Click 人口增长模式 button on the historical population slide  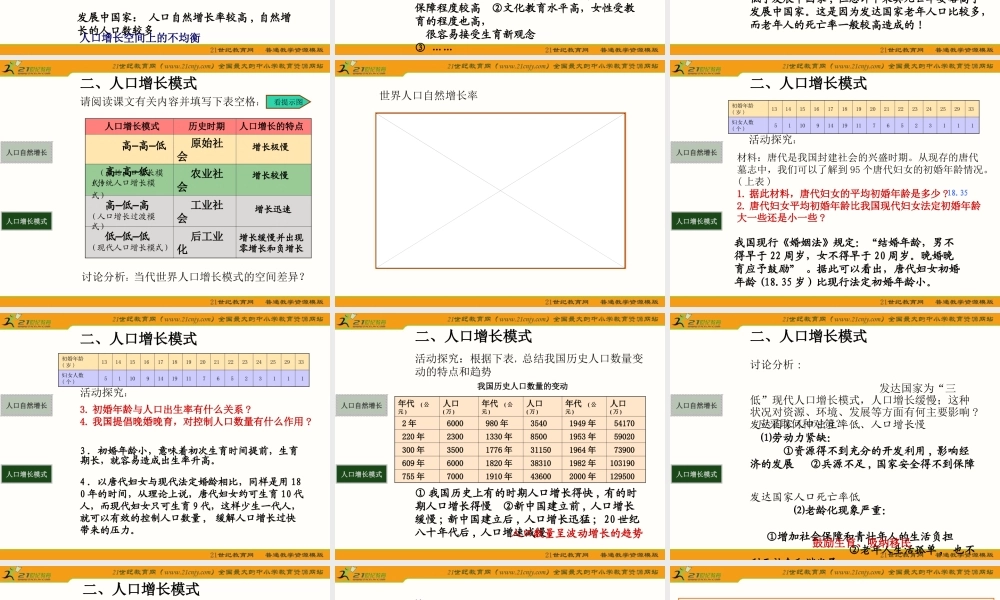pyautogui.click(x=362, y=474)
